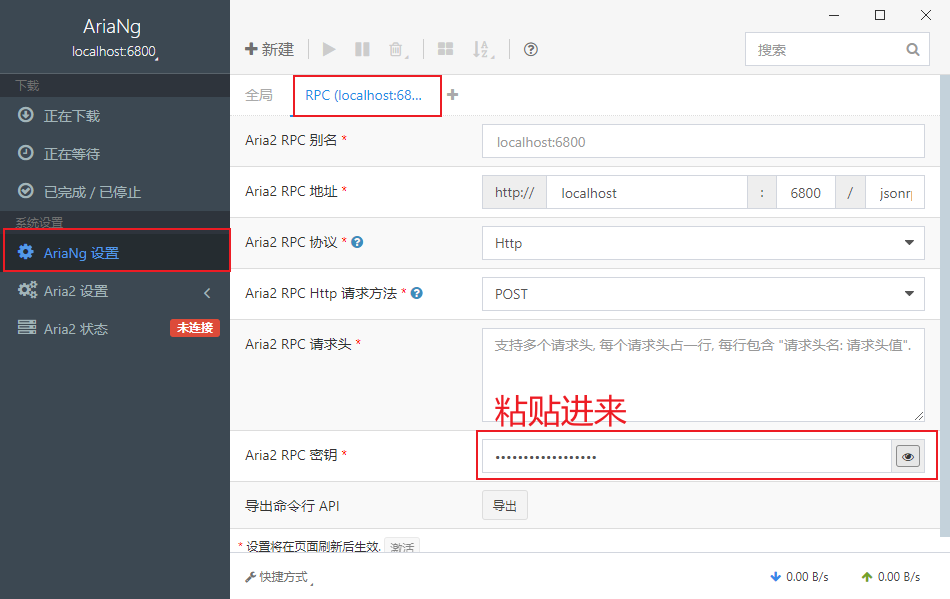Switch to the 全局 tab
Image resolution: width=950 pixels, height=599 pixels.
[x=259, y=95]
